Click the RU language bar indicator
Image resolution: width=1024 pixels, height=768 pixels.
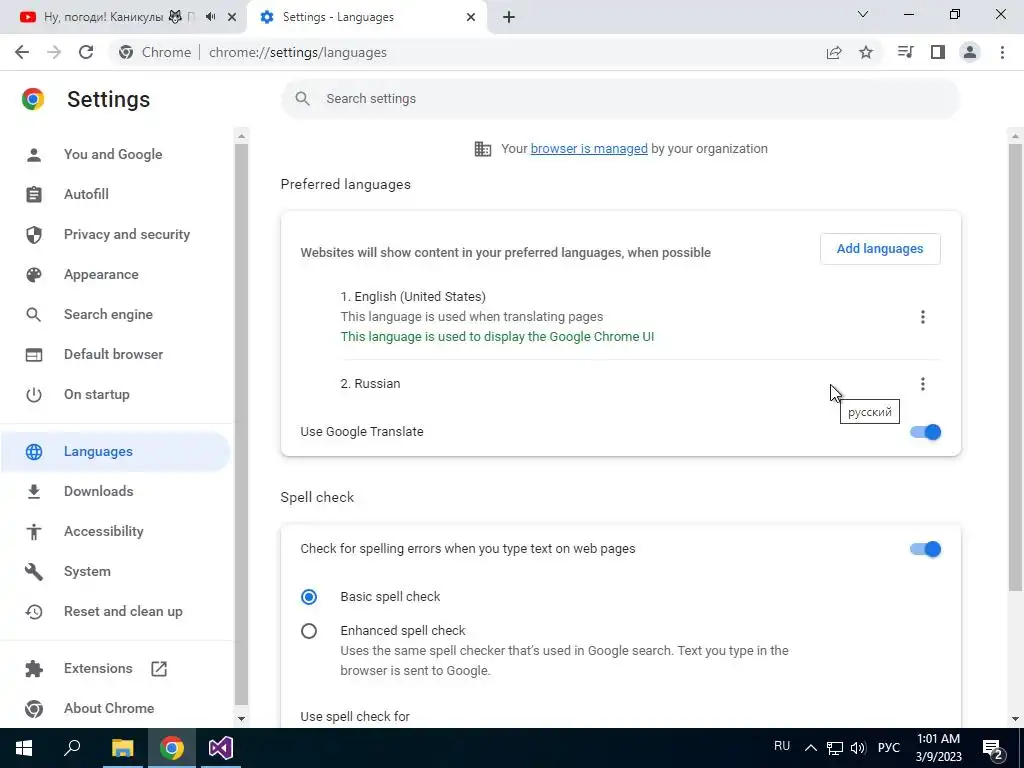(x=782, y=746)
